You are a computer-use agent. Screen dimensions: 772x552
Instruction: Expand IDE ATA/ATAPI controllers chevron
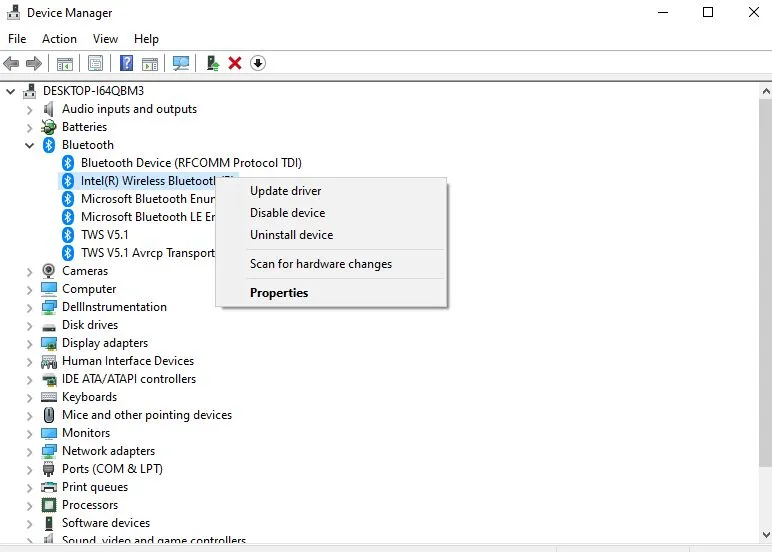pyautogui.click(x=30, y=379)
